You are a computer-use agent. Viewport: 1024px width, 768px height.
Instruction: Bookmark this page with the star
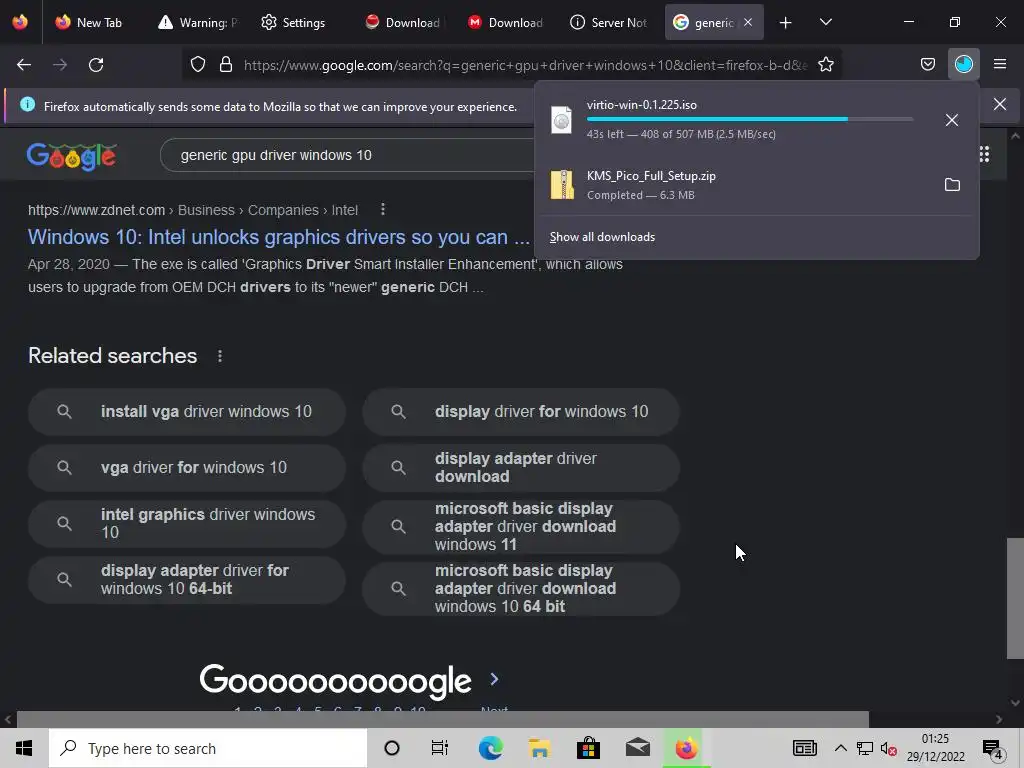(825, 65)
